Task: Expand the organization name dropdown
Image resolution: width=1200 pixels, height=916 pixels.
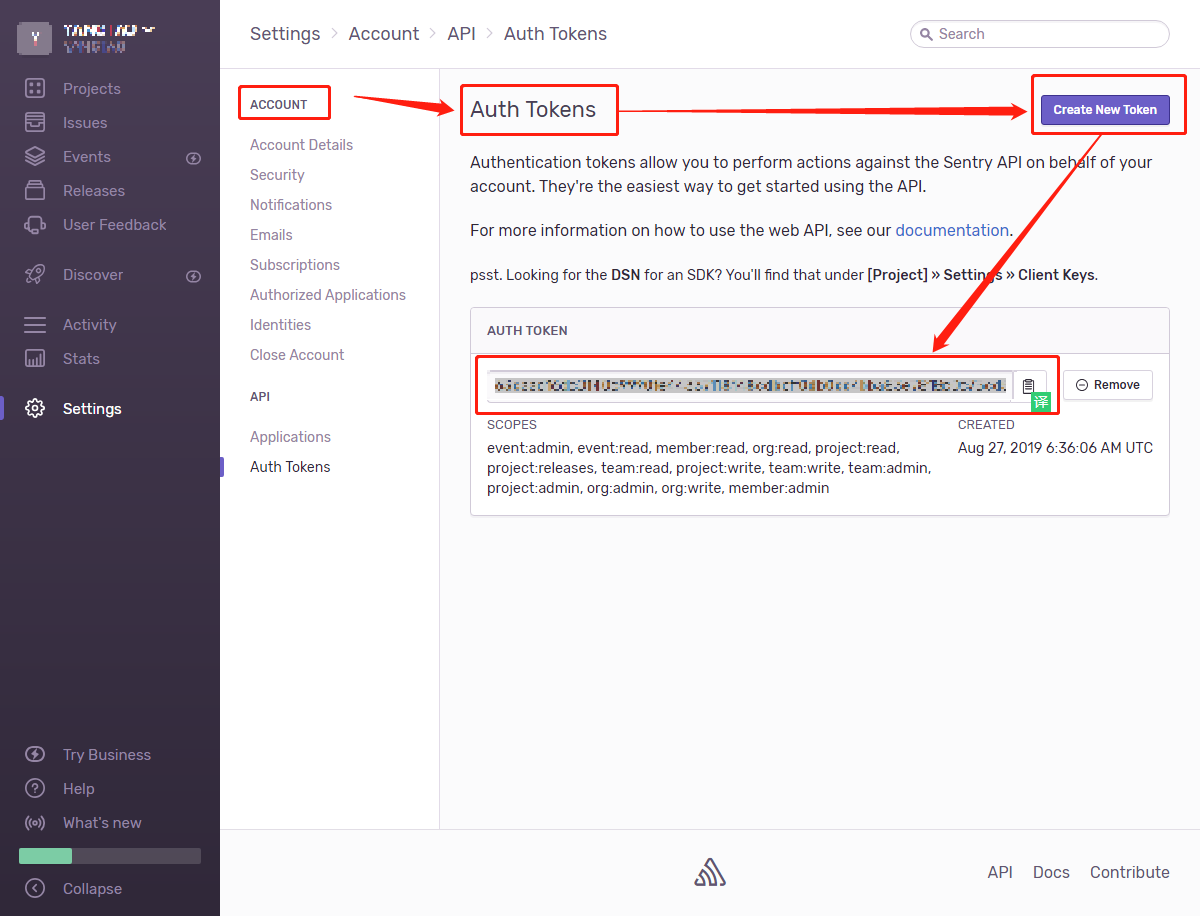Action: (109, 30)
